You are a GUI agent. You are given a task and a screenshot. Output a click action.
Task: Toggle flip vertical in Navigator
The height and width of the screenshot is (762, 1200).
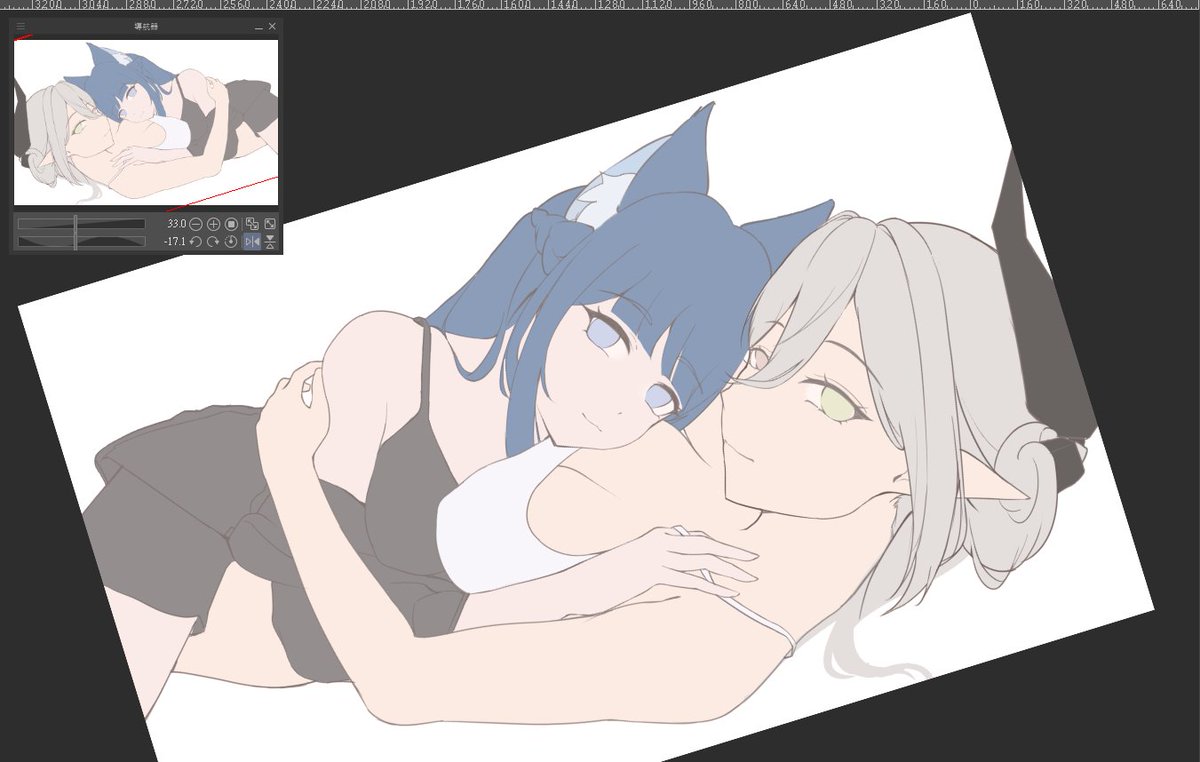270,241
